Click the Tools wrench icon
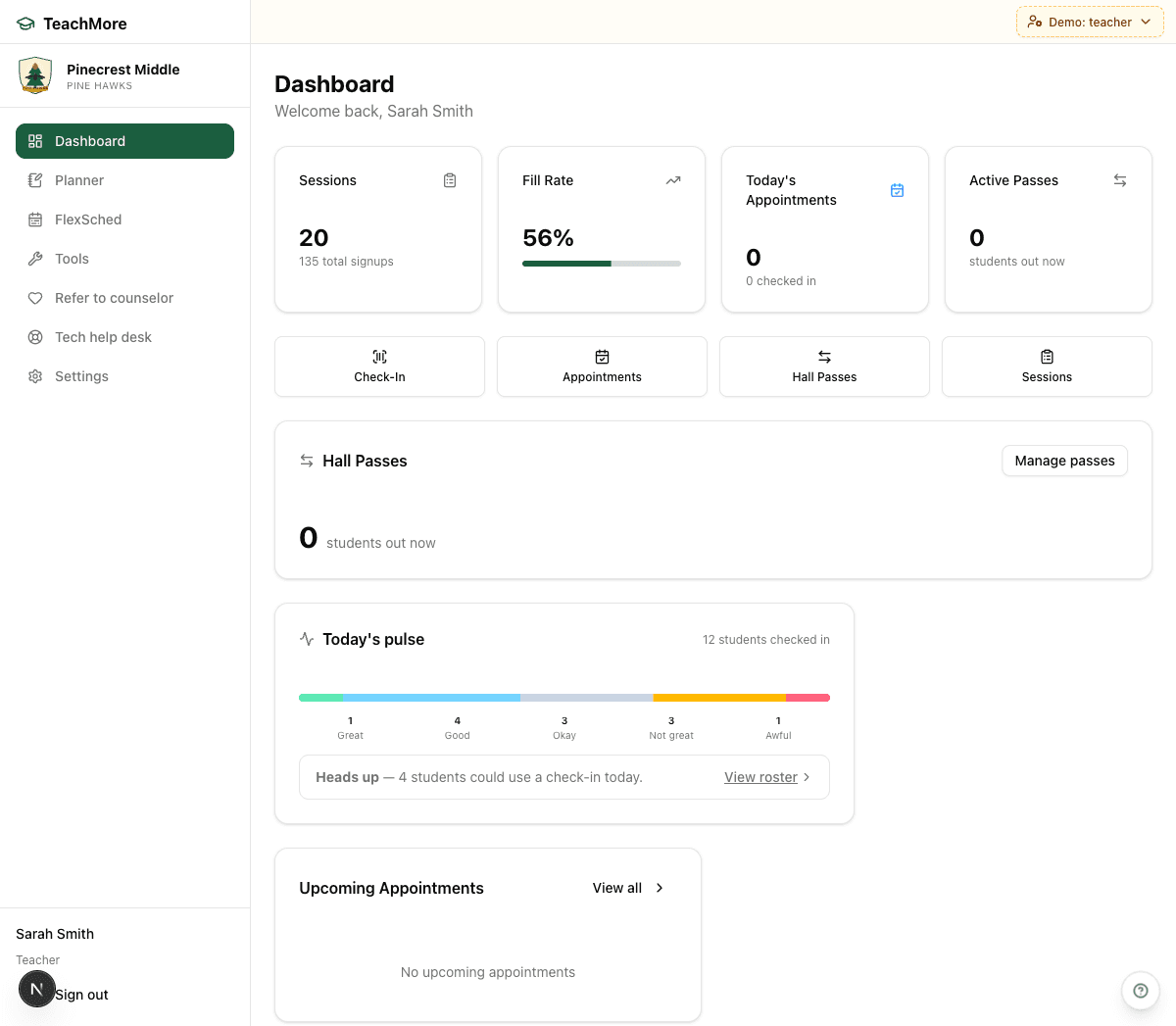This screenshot has width=1176, height=1026. pyautogui.click(x=35, y=259)
